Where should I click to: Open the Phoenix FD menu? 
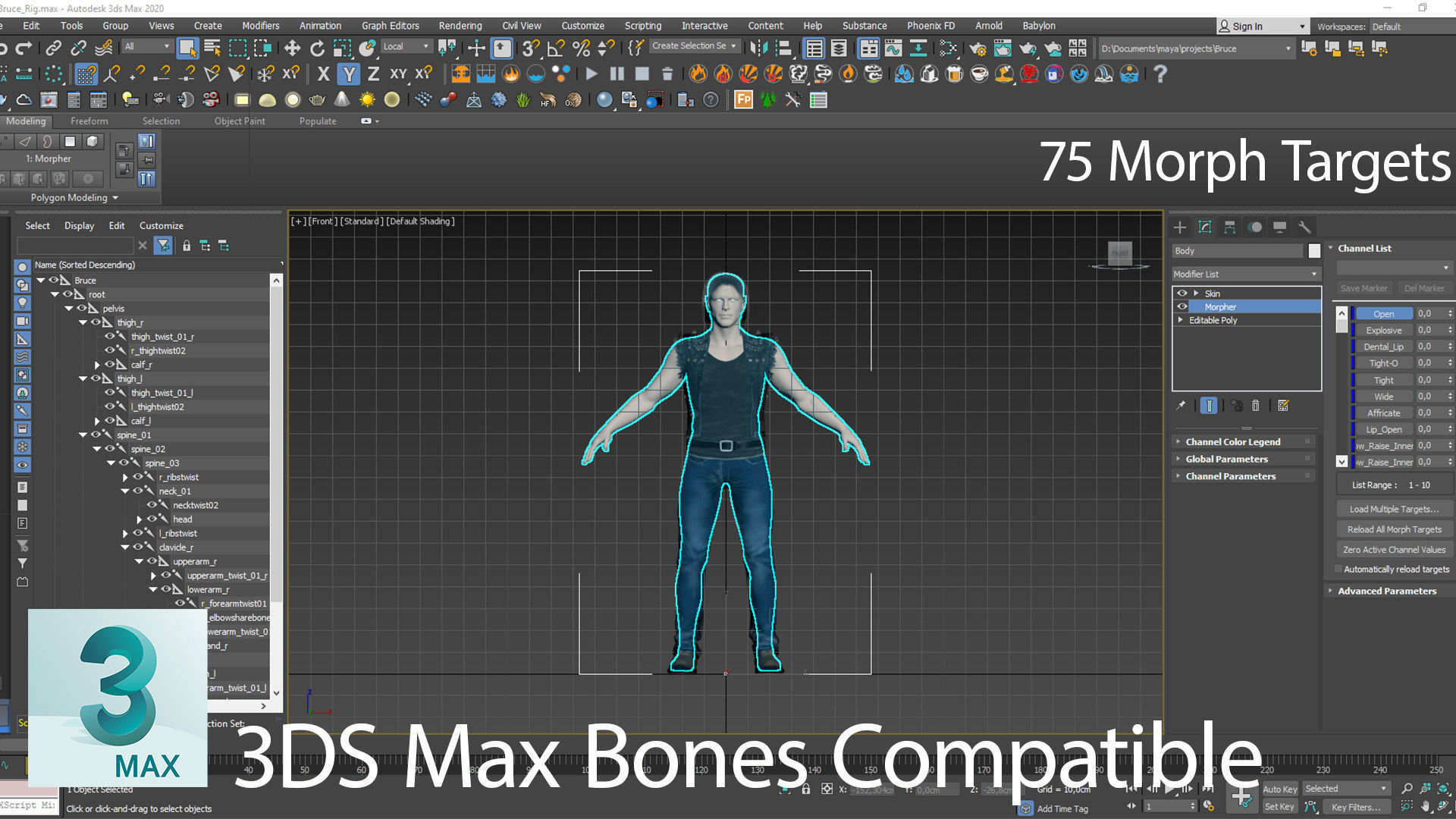[930, 26]
